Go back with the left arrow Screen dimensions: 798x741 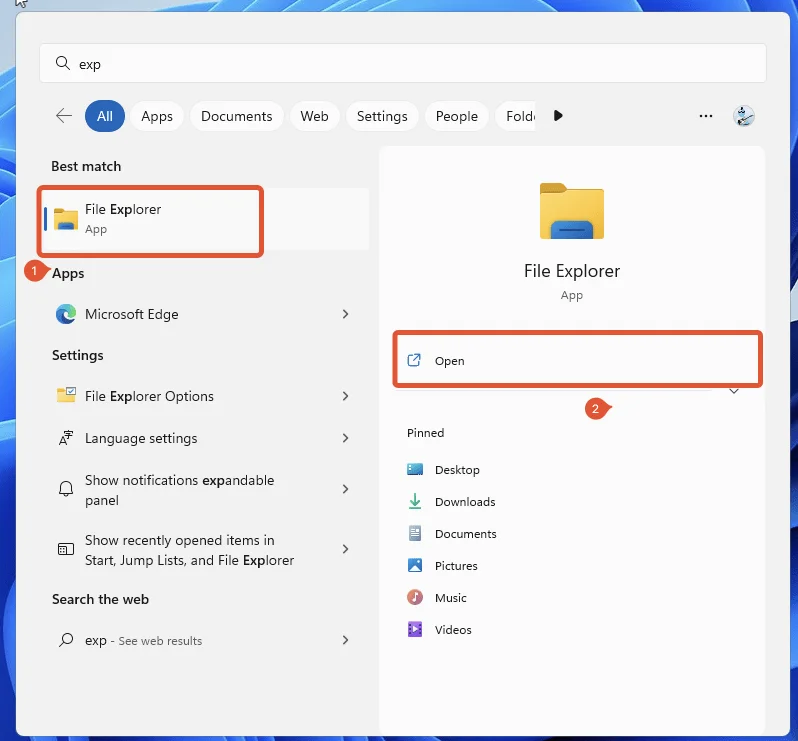64,116
